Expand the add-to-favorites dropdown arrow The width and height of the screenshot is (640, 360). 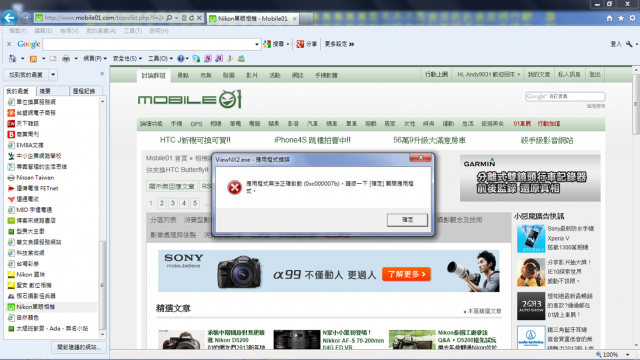point(53,75)
